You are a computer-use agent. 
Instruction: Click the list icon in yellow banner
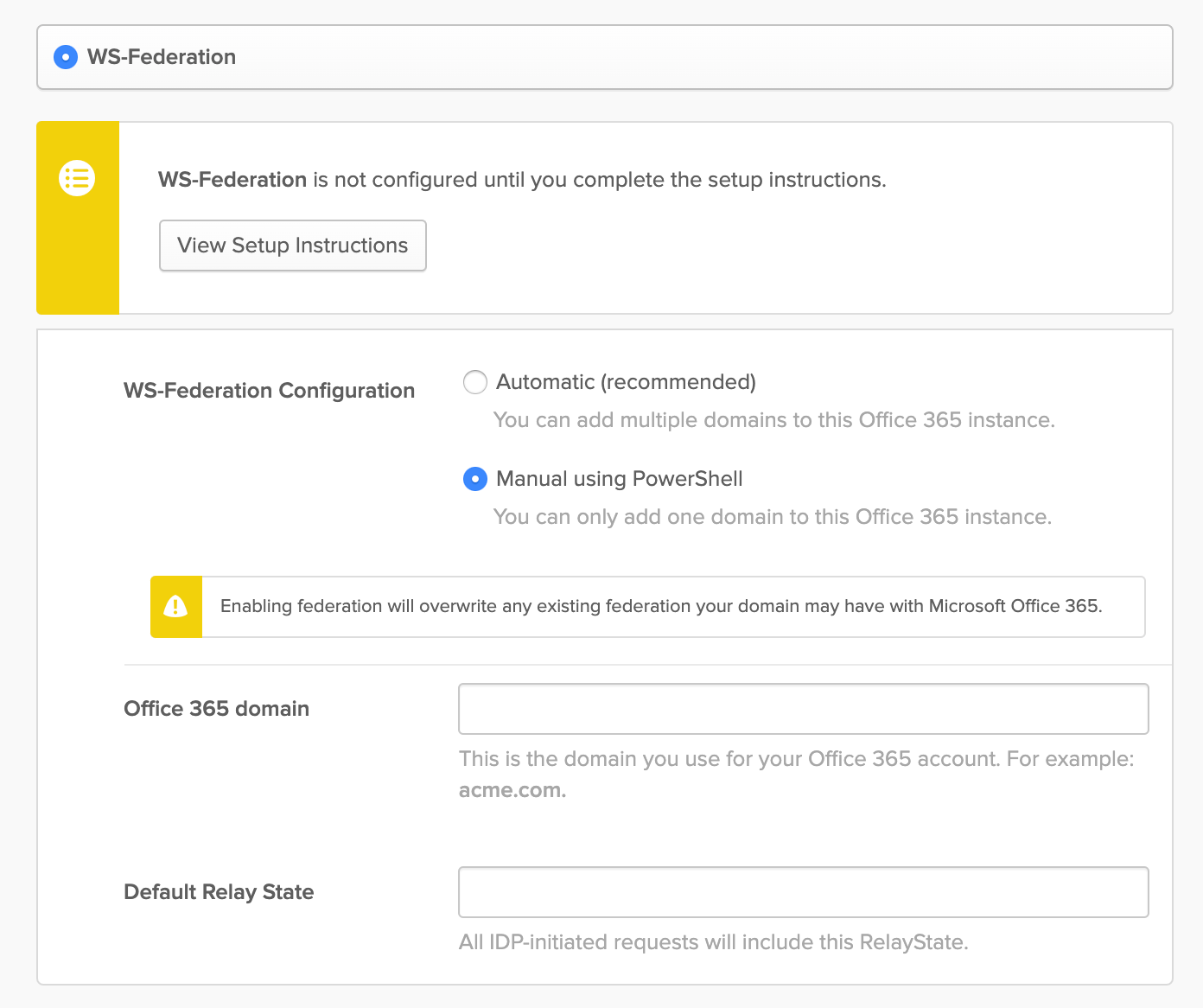[77, 178]
